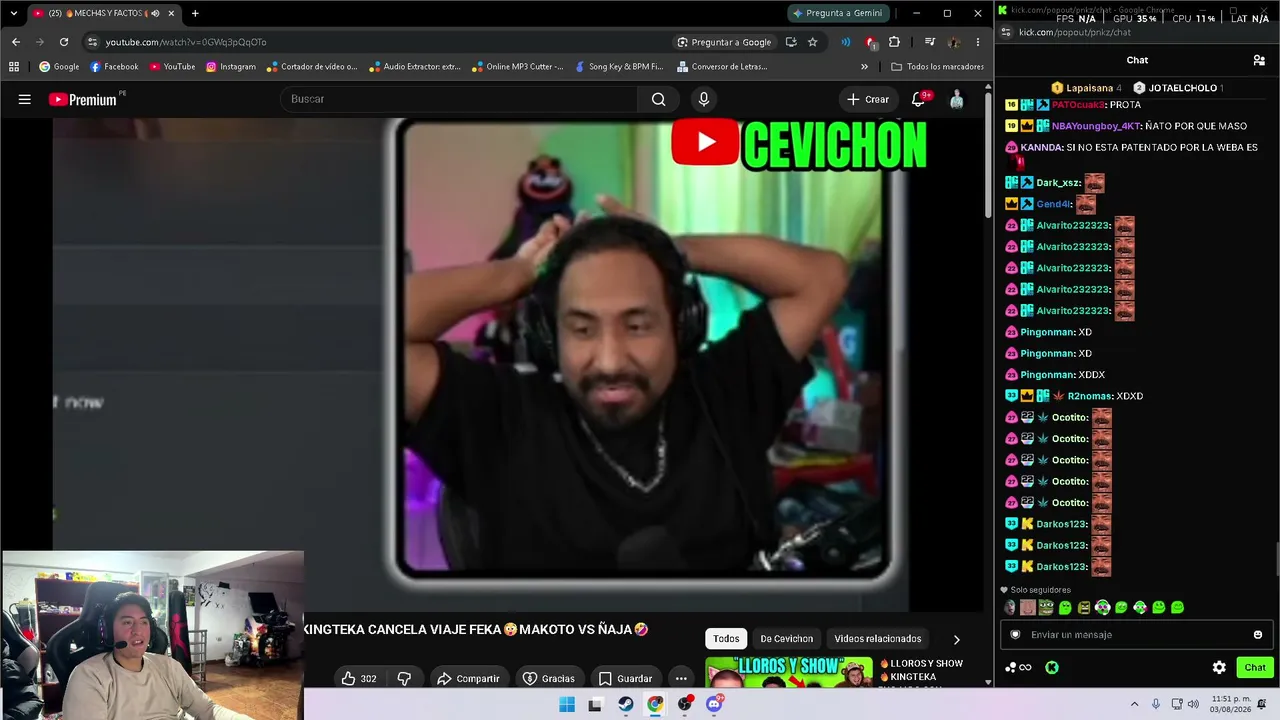Open the YouTube guide hamburger menu
The width and height of the screenshot is (1280, 720).
[25, 99]
